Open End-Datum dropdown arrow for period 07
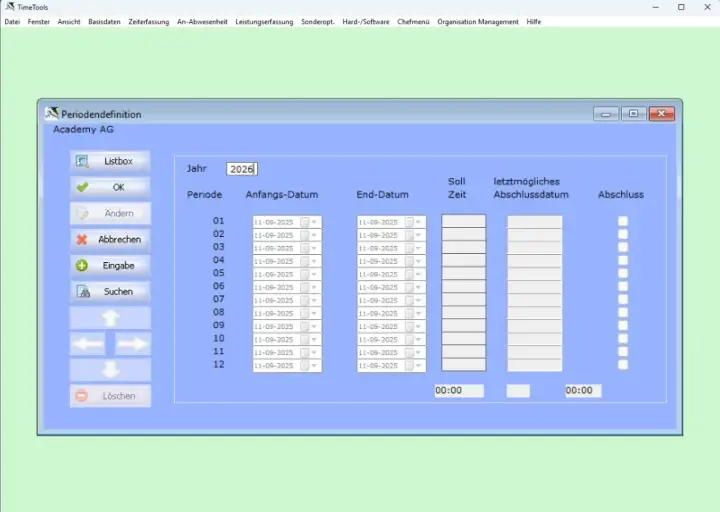The height and width of the screenshot is (512, 720). [x=419, y=300]
